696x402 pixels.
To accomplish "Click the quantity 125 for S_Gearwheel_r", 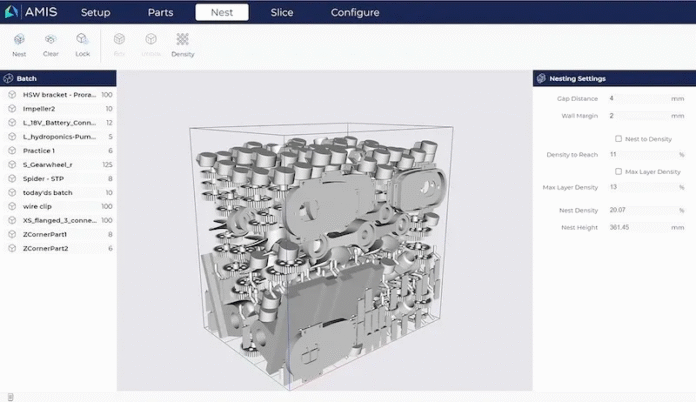I will click(107, 165).
